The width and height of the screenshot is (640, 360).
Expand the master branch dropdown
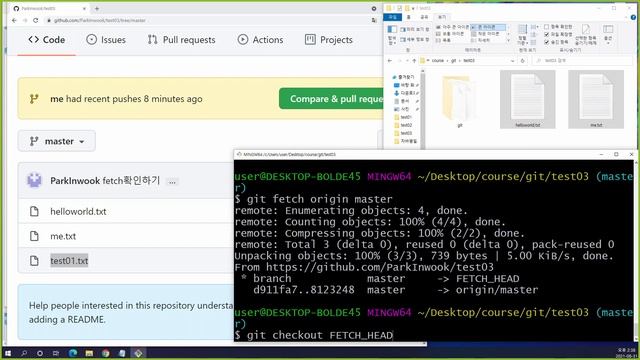(57, 141)
